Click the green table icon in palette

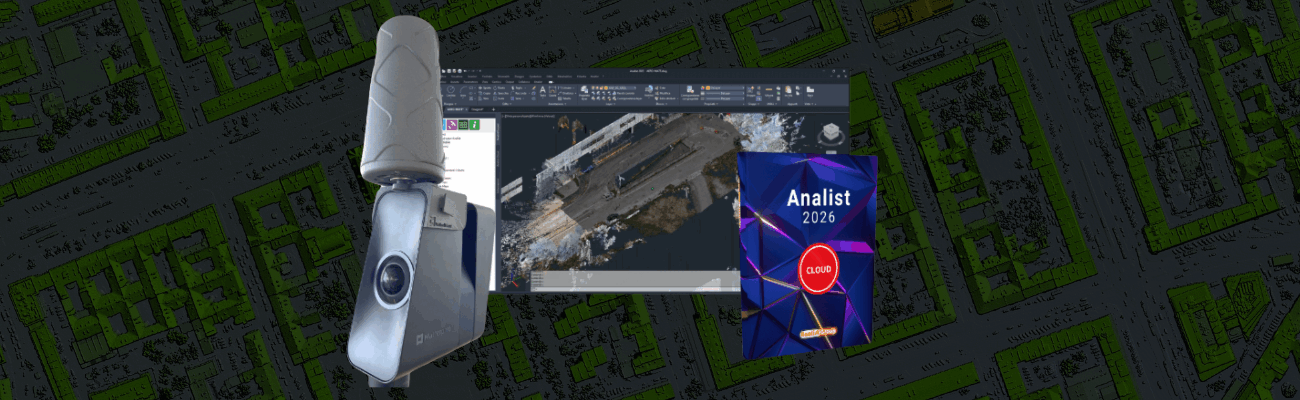pos(463,125)
